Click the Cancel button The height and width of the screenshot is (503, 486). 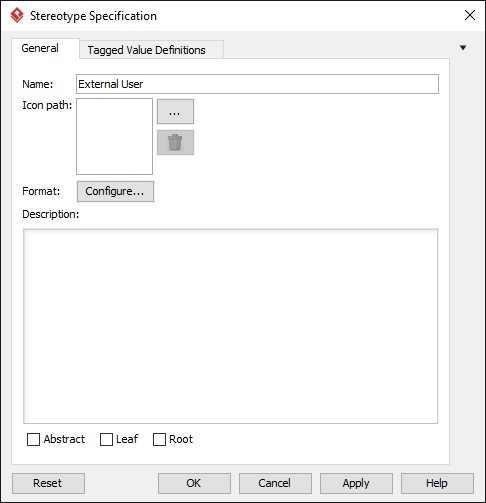[275, 483]
